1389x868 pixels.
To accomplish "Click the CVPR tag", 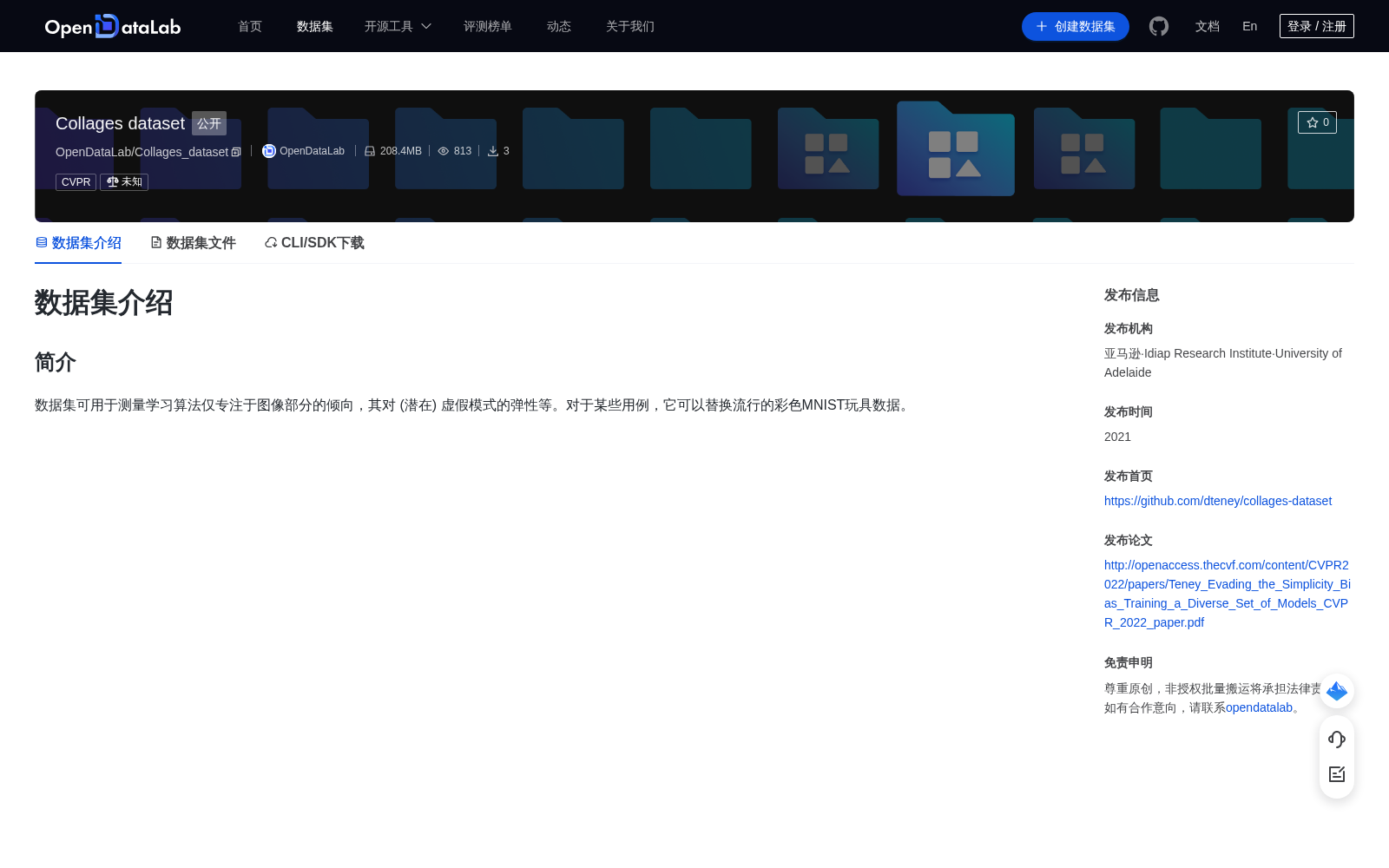I will click(76, 182).
